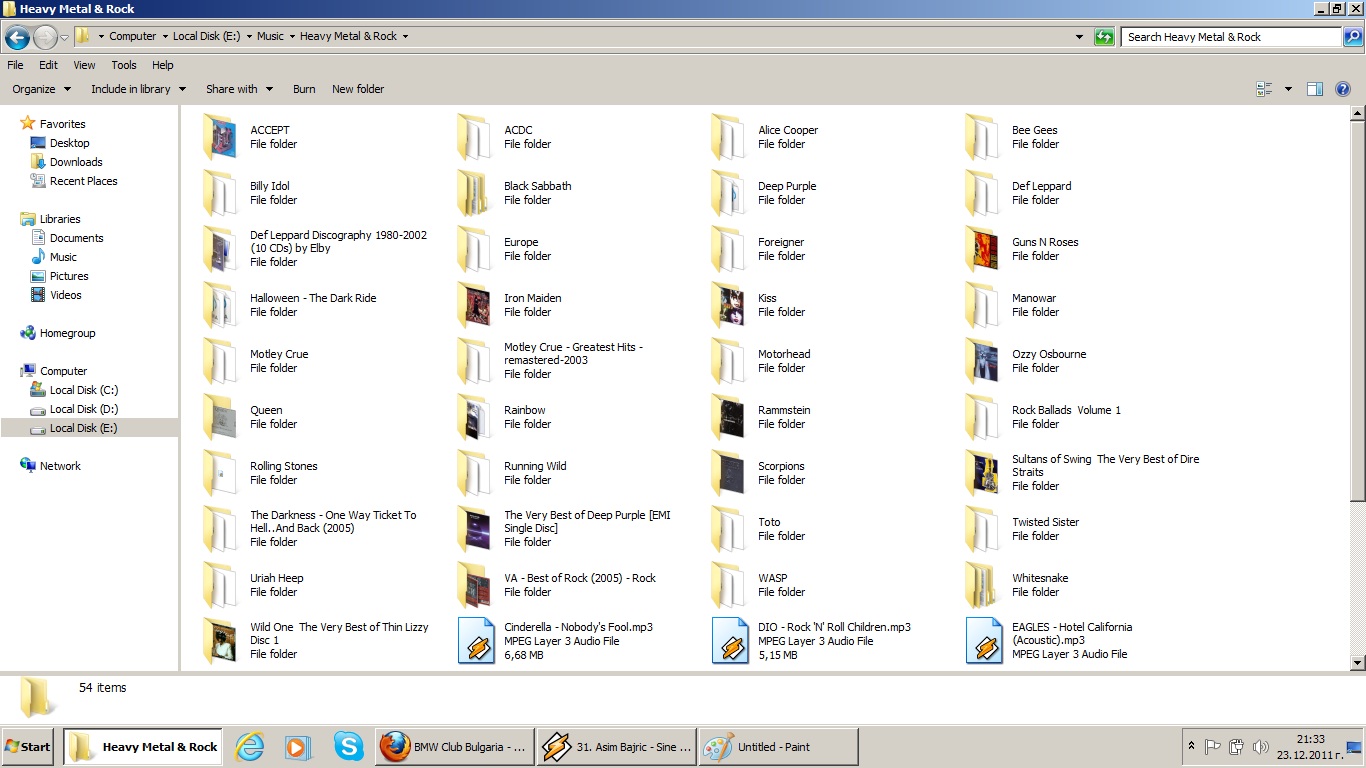The image size is (1366, 768).
Task: Select Desktop in Favorites
Action: pos(69,143)
